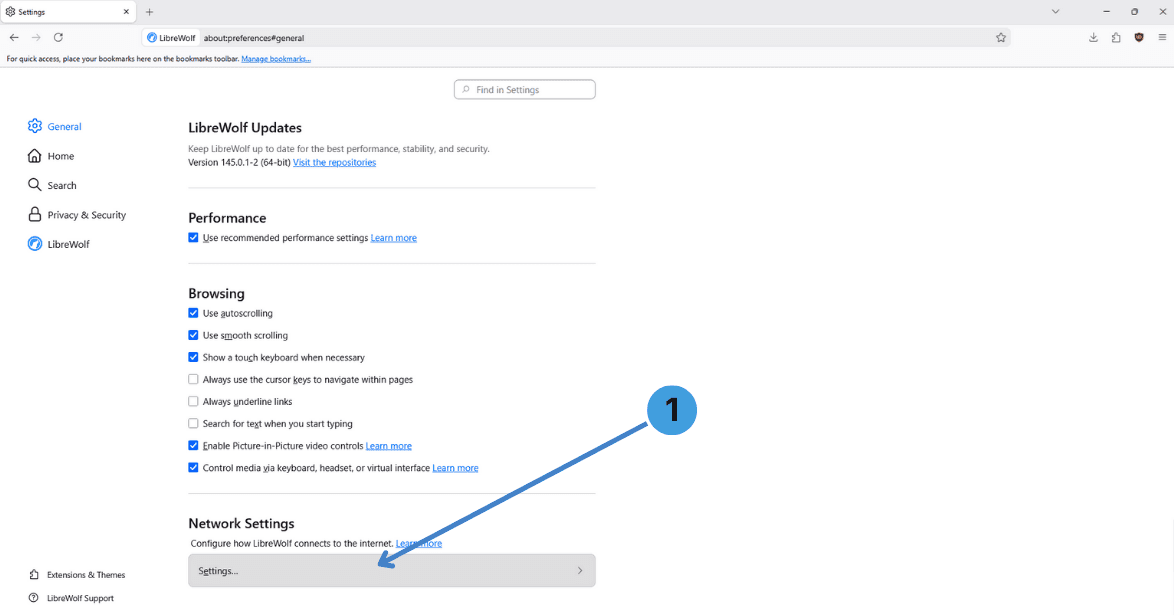This screenshot has width=1174, height=615.
Task: Toggle Use autoscrolling checkbox
Action: pyautogui.click(x=193, y=313)
